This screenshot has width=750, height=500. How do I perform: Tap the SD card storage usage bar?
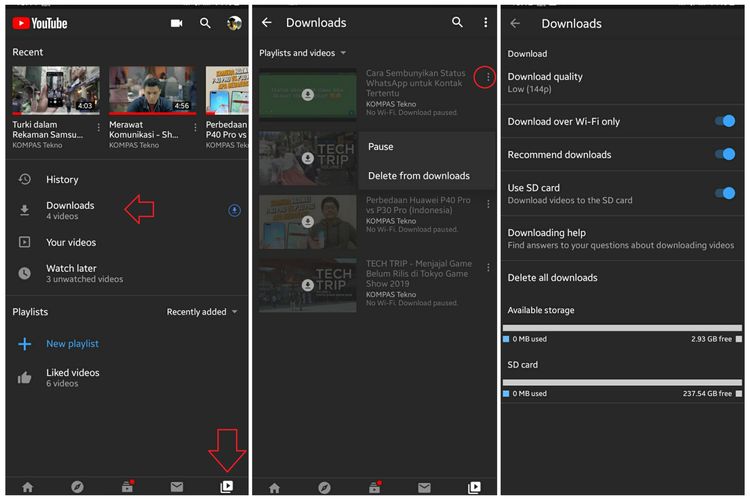click(622, 382)
